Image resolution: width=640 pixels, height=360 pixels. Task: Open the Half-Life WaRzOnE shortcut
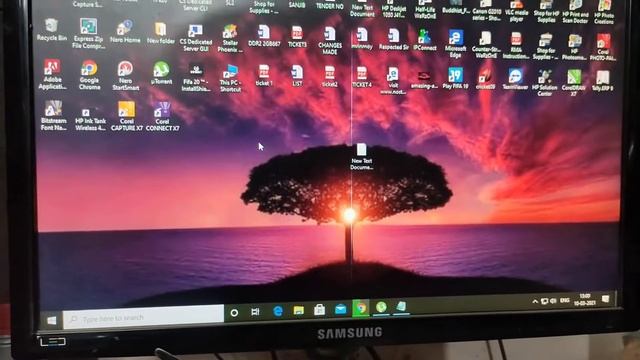tap(425, 9)
